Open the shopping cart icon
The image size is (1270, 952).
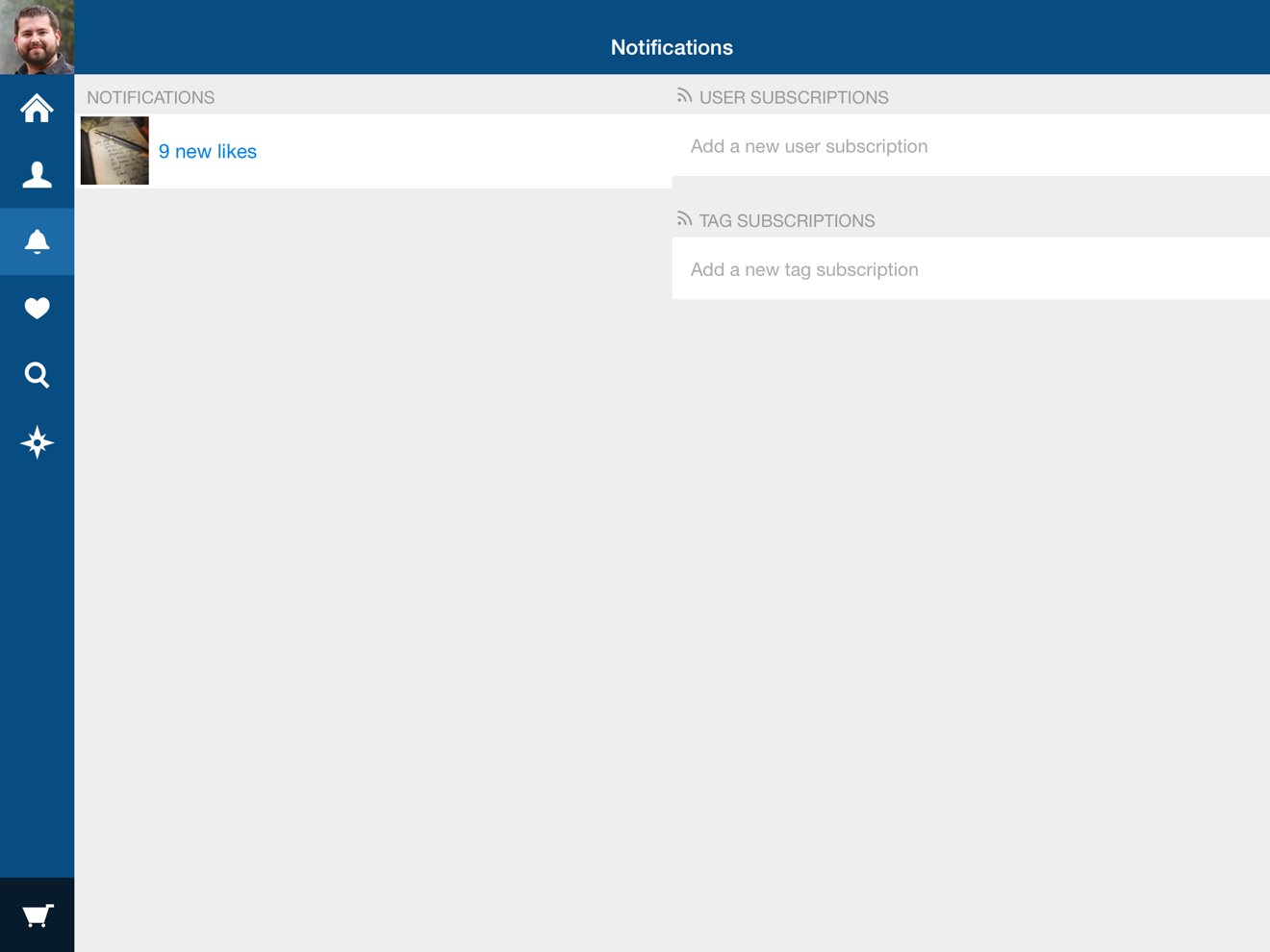(37, 915)
